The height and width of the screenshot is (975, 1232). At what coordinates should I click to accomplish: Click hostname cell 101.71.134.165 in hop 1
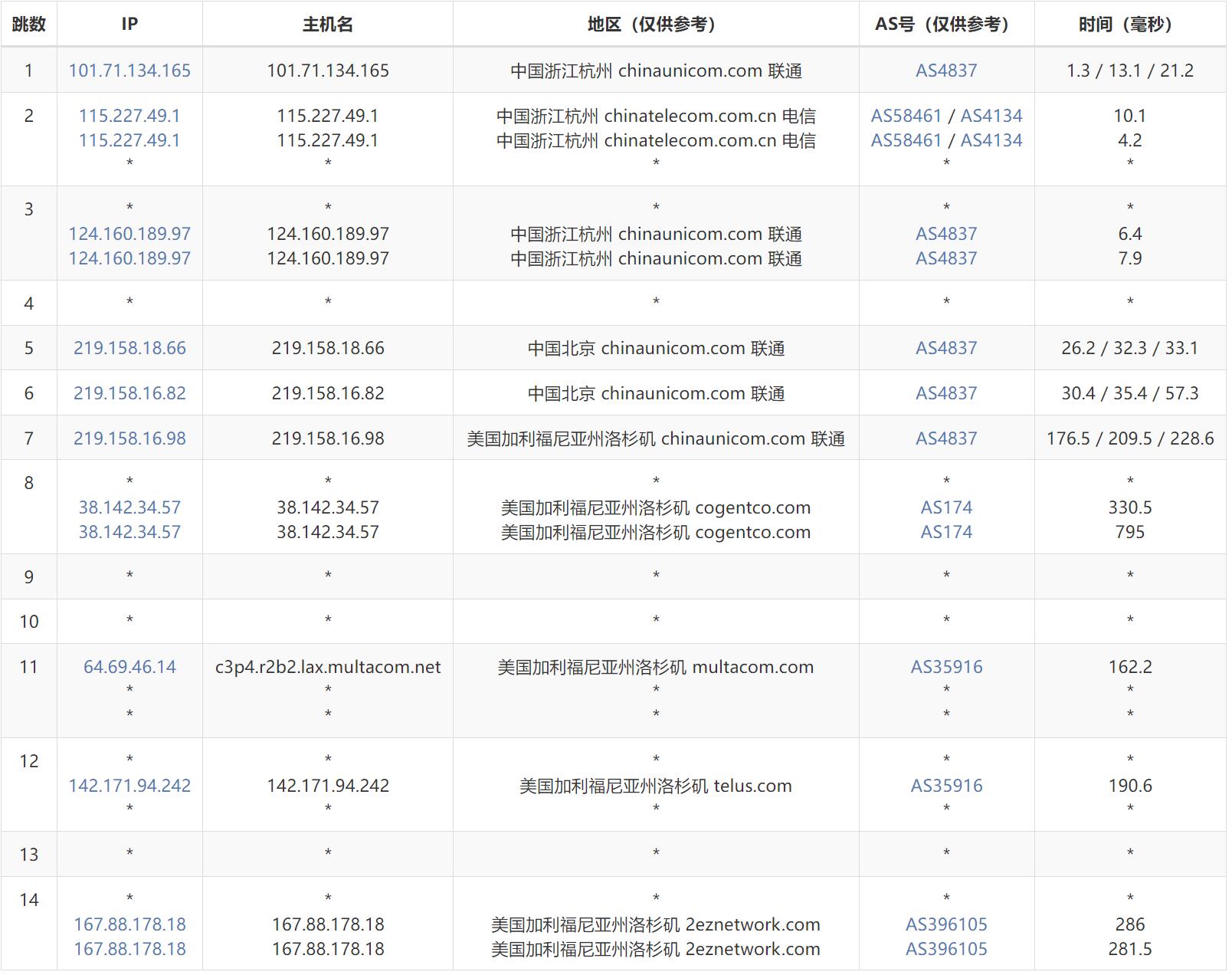coord(328,71)
